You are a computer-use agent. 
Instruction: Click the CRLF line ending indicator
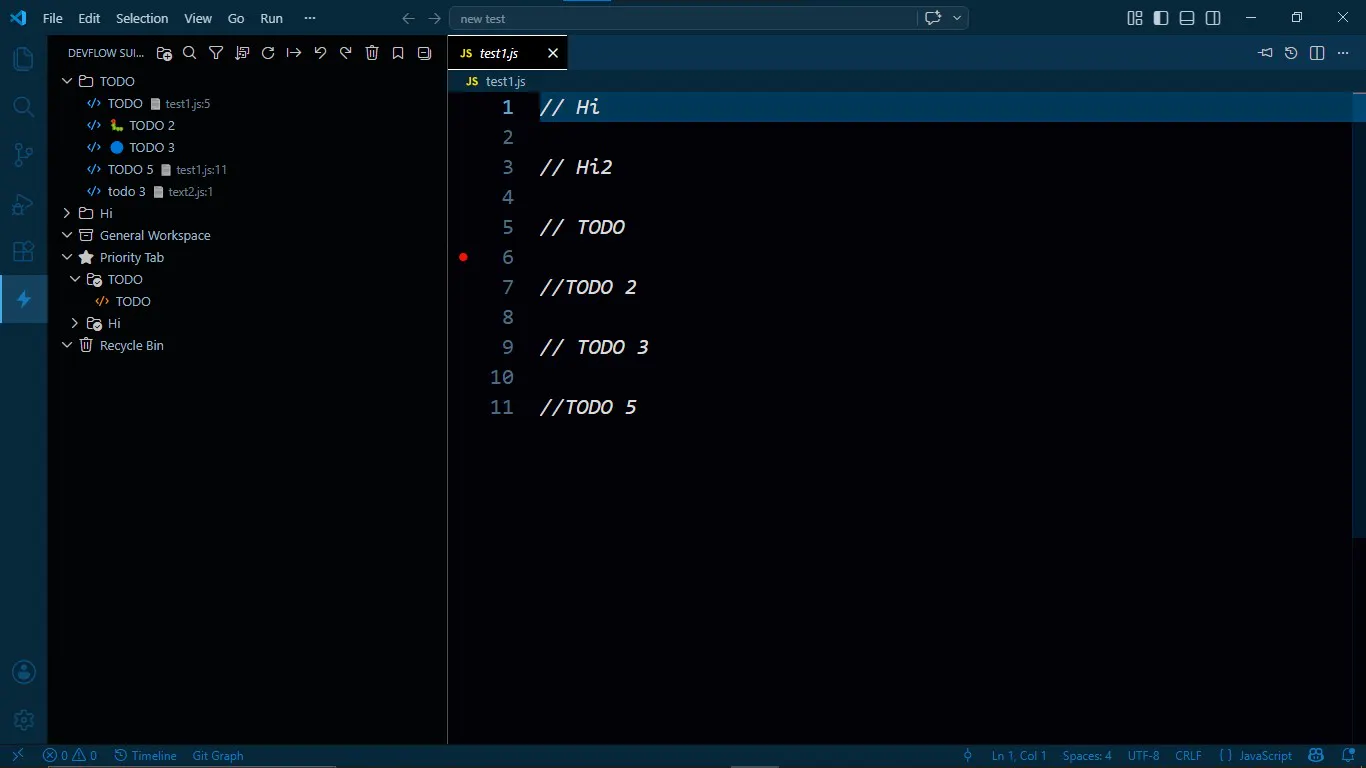[x=1189, y=756]
